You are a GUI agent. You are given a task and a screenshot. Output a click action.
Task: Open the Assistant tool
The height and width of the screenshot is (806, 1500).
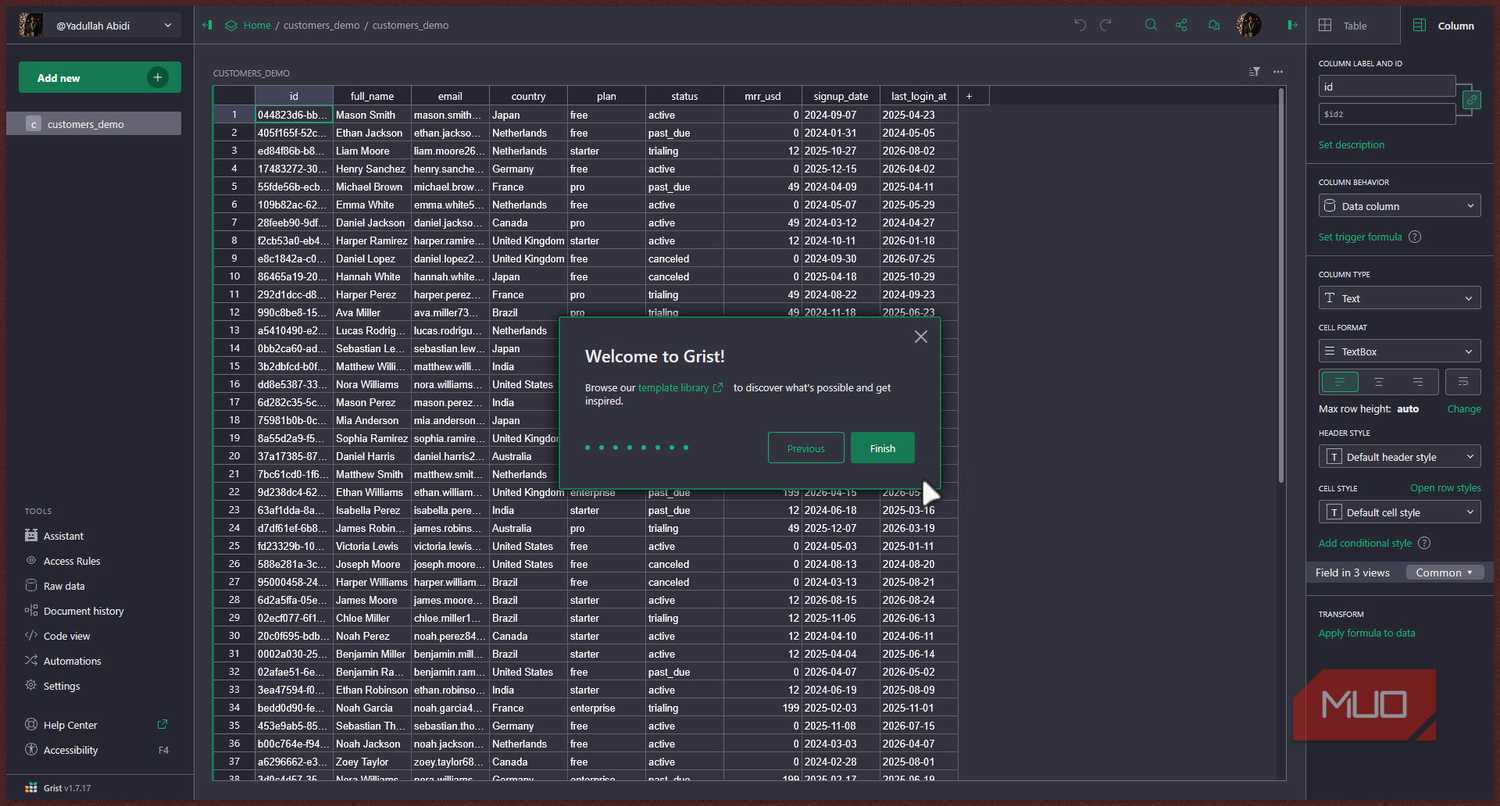click(x=63, y=536)
